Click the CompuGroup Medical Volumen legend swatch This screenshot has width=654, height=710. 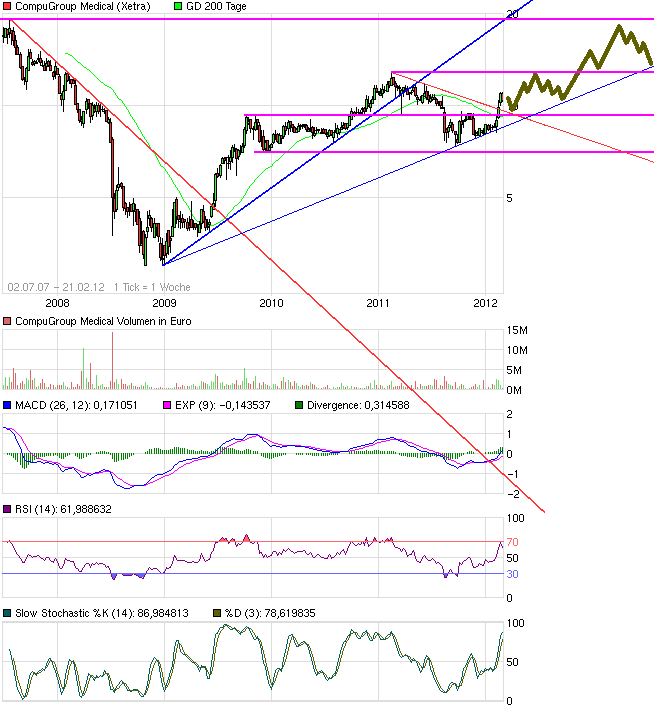(x=7, y=321)
